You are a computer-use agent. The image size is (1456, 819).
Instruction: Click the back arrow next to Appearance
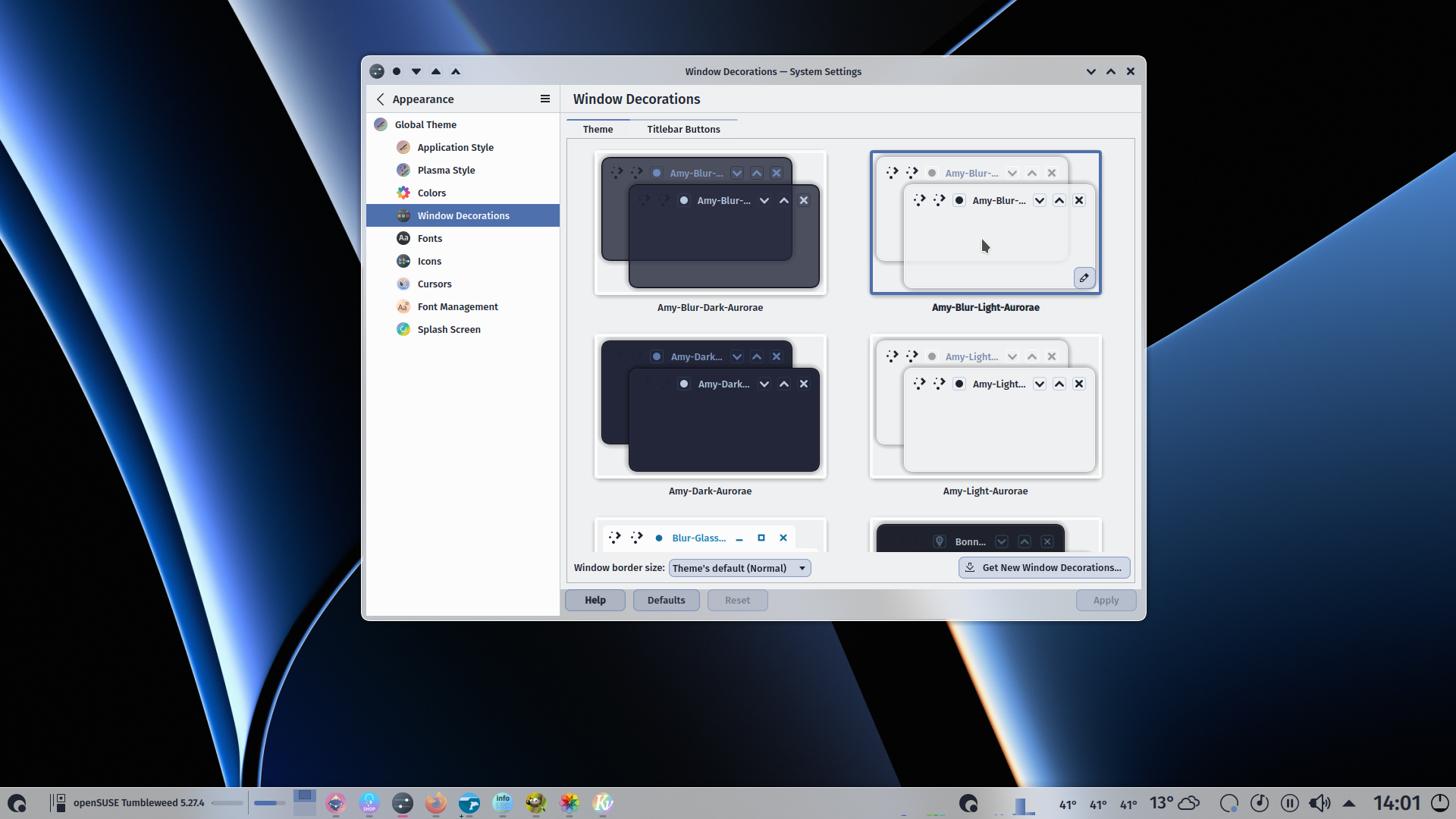381,99
